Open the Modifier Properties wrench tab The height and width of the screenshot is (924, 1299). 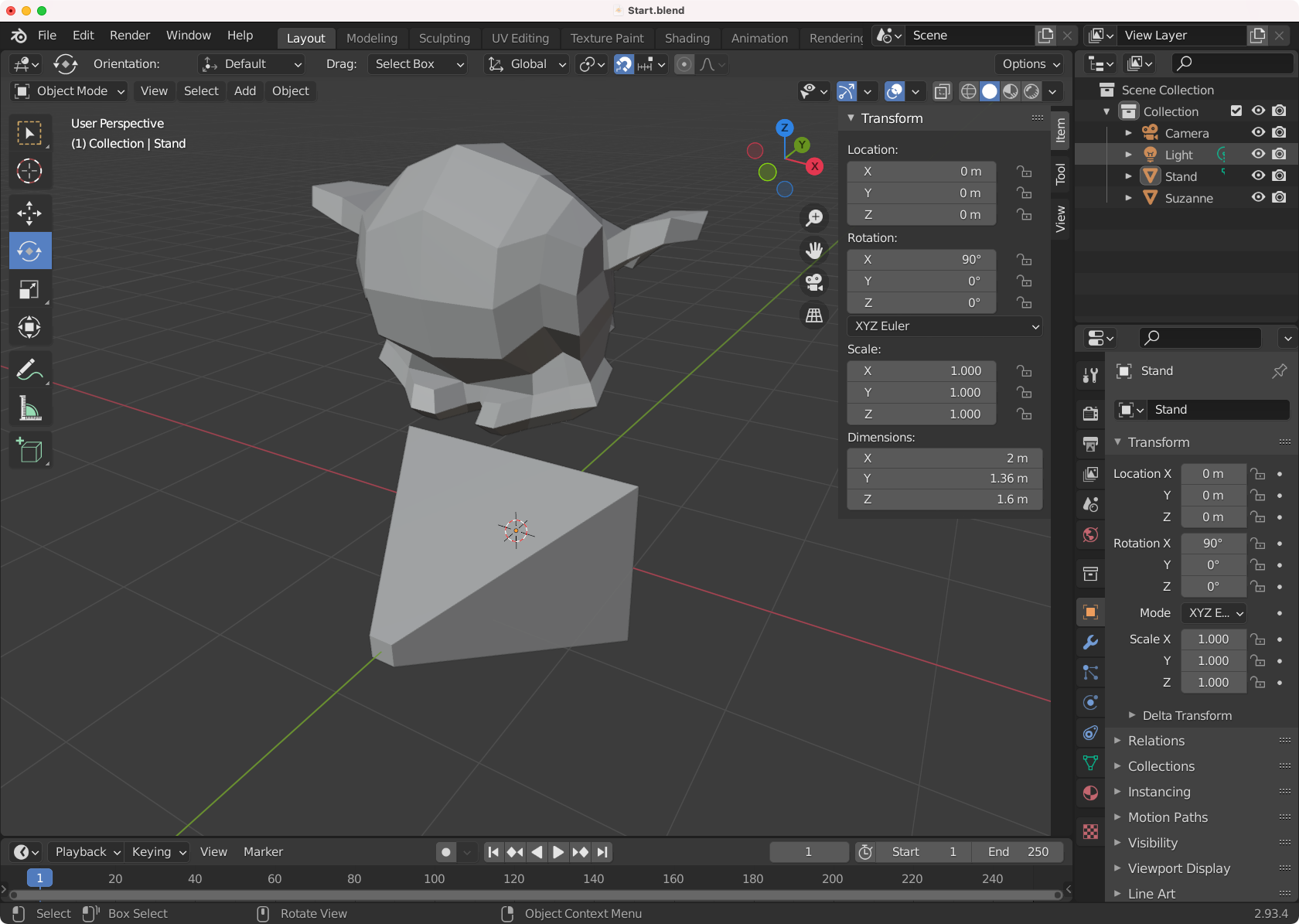[x=1090, y=643]
